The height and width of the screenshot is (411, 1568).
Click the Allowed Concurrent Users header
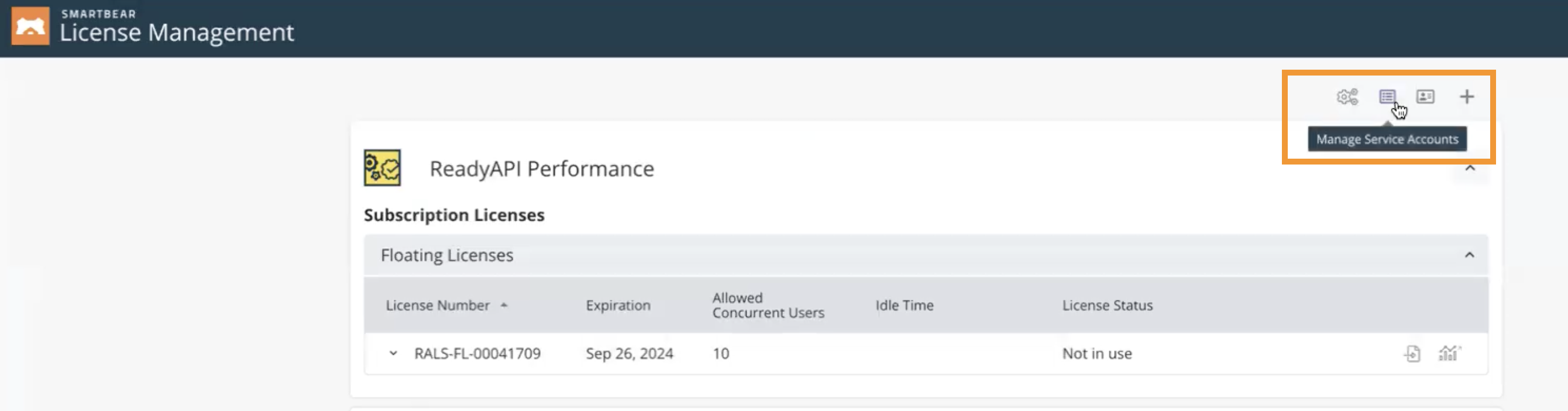(768, 305)
